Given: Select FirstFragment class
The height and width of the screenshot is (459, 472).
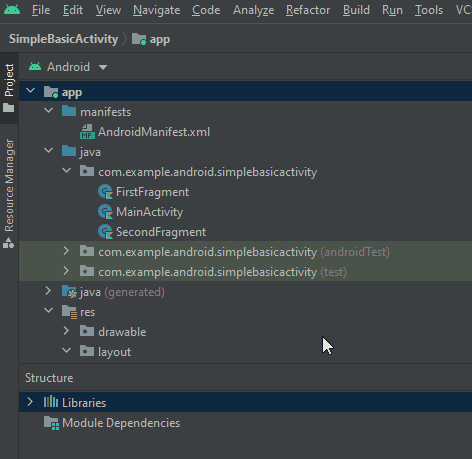Looking at the screenshot, I should pyautogui.click(x=152, y=192).
